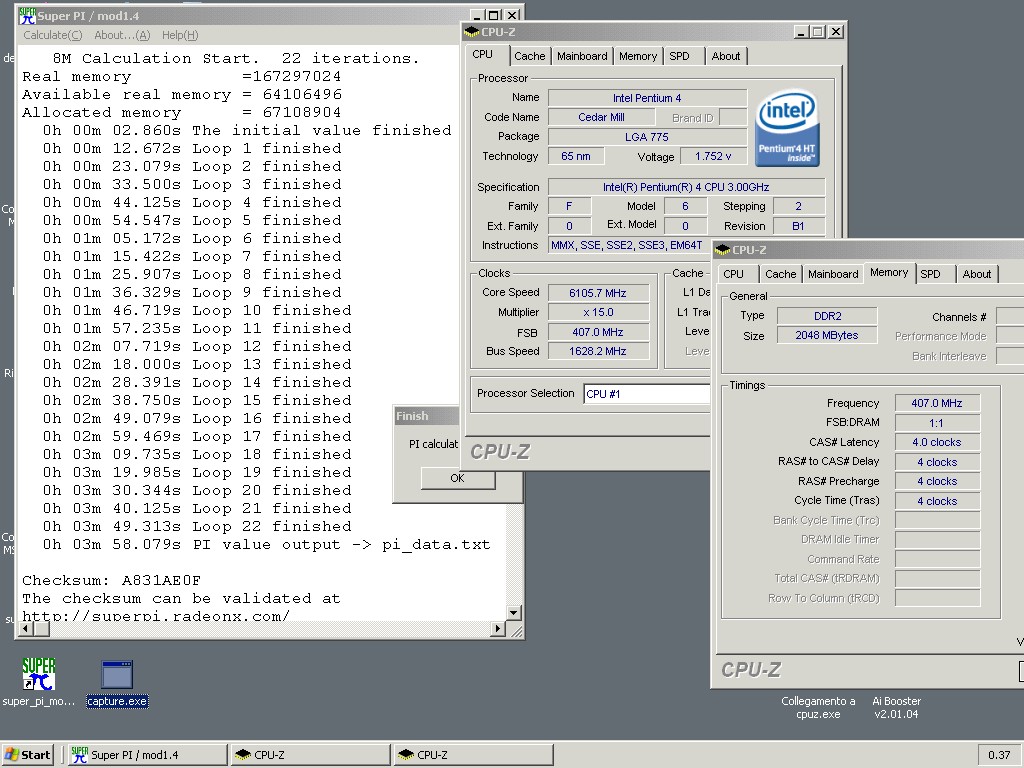
Task: Minimize the Super PI window
Action: (x=478, y=15)
